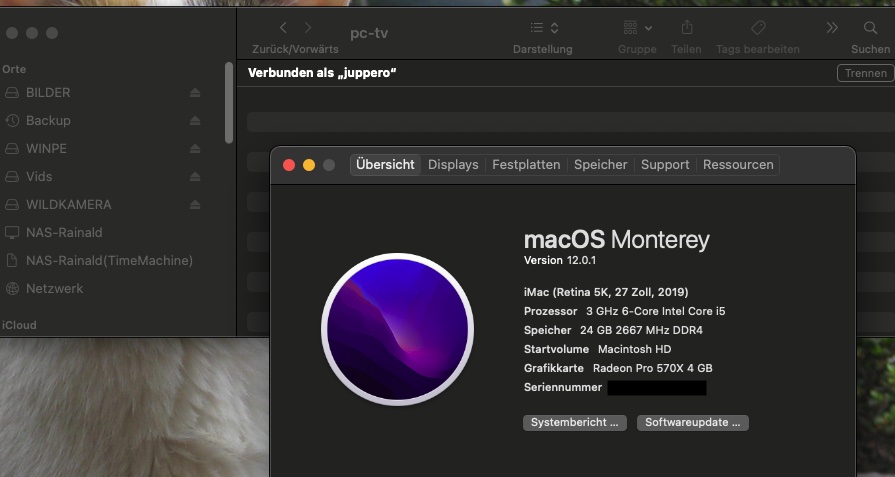
Task: Click the Systembericht button
Action: (x=575, y=423)
